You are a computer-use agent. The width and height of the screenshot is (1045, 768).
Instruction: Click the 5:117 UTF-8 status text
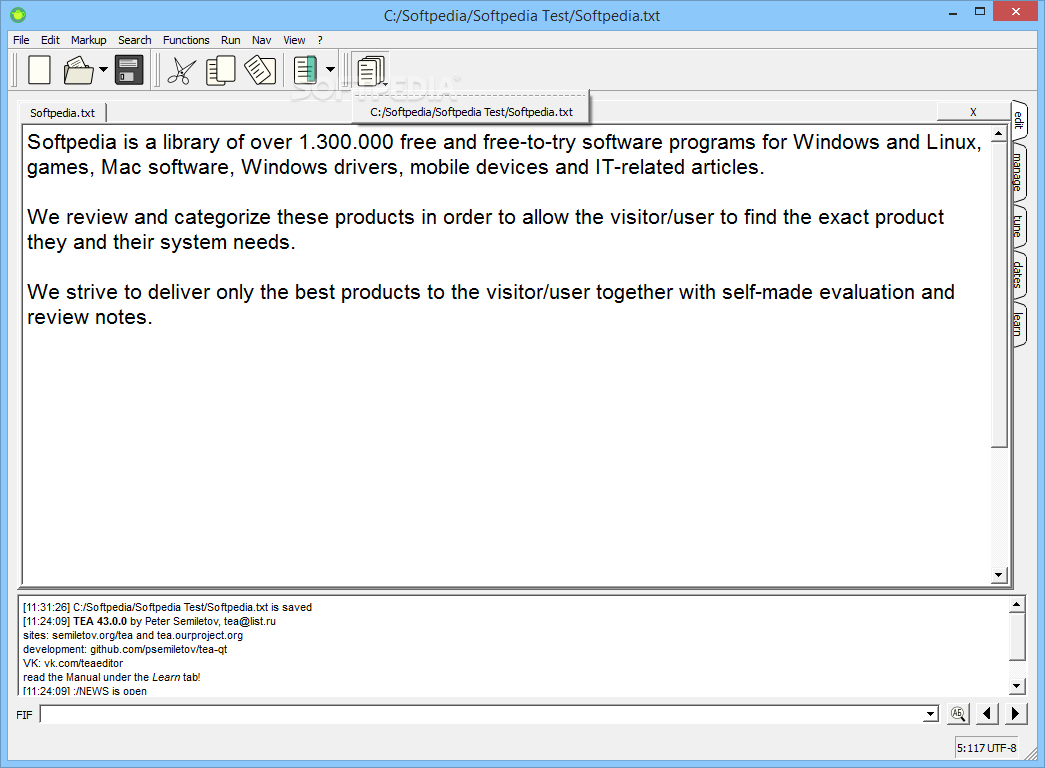986,748
